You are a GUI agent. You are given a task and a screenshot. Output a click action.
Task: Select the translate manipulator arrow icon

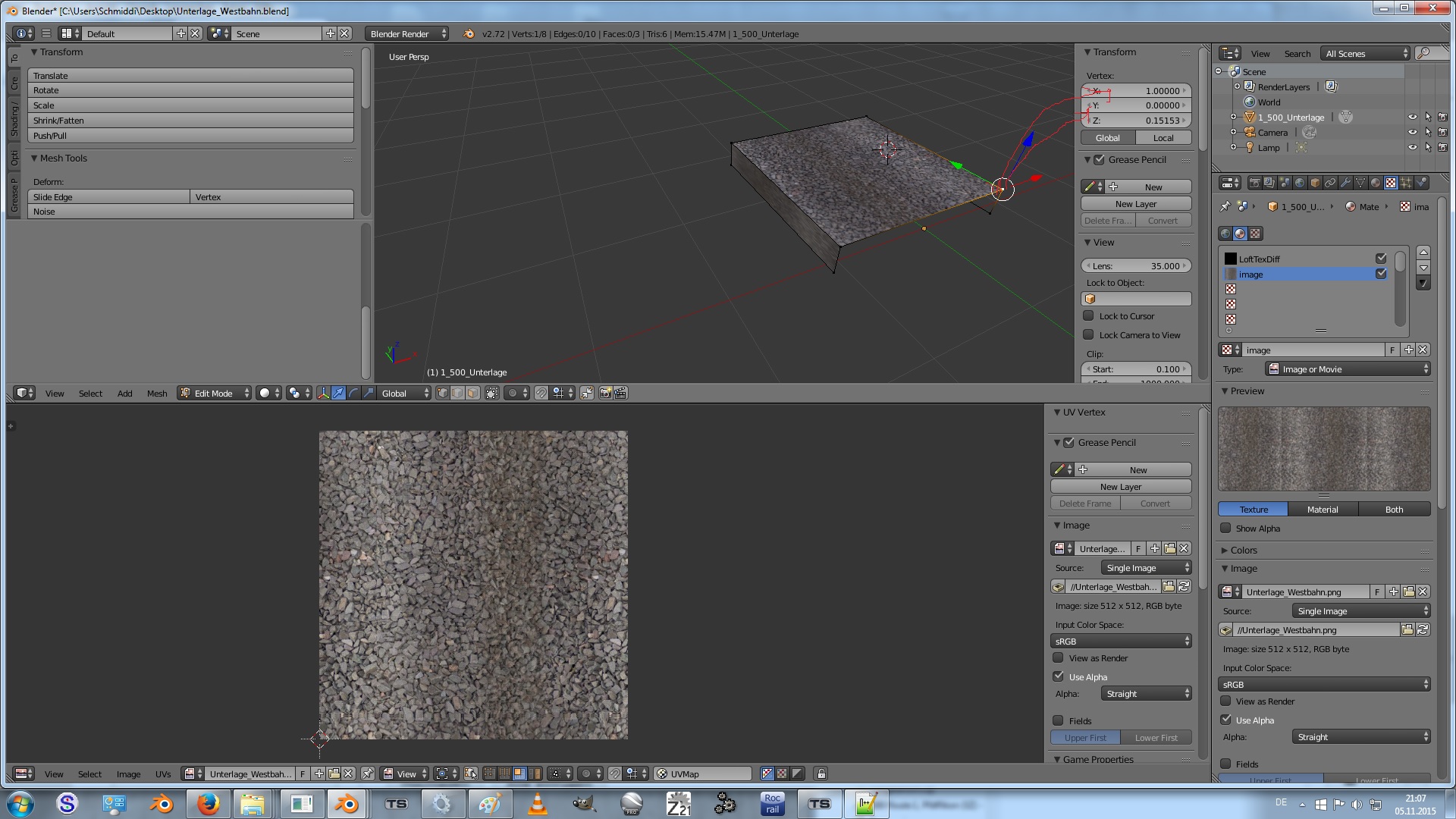pyautogui.click(x=338, y=393)
